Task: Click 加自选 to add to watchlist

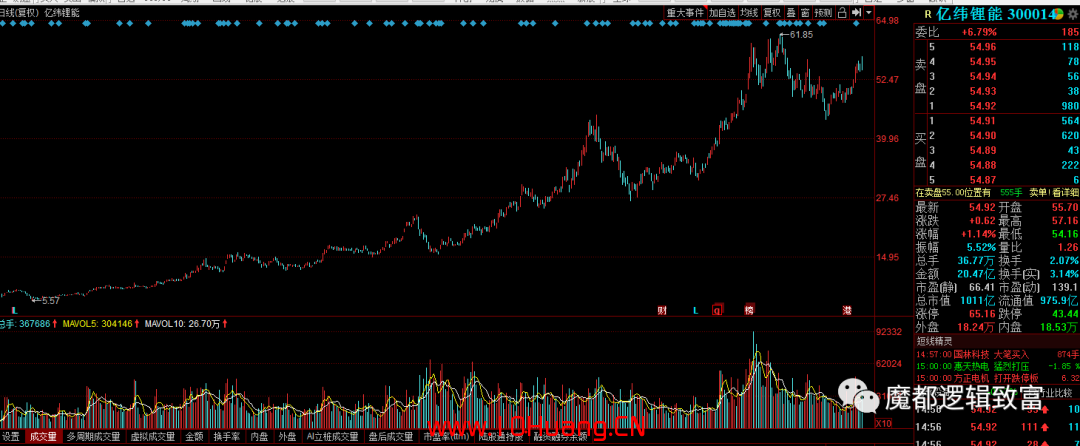Action: point(723,13)
